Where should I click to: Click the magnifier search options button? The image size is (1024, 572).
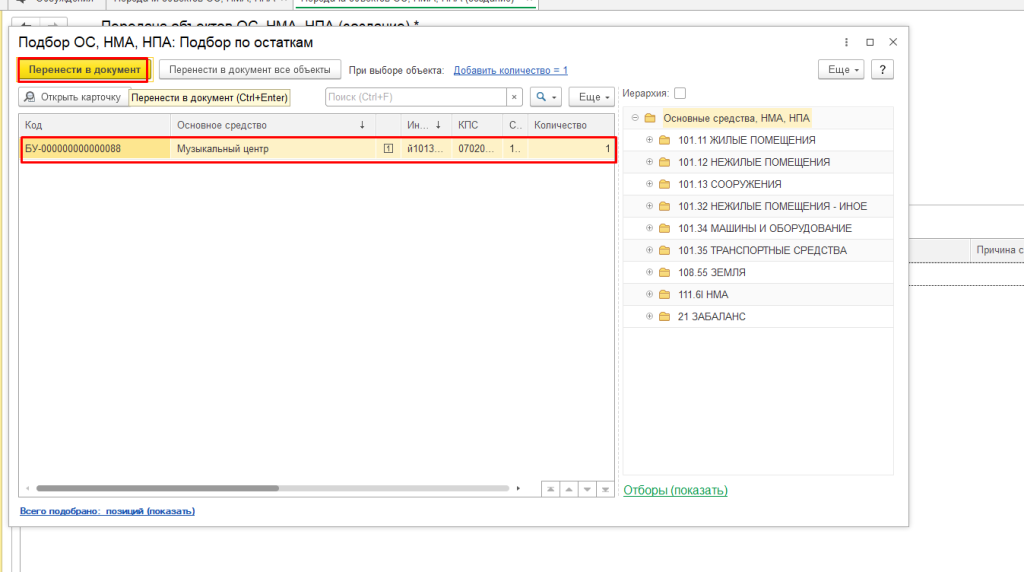[x=544, y=97]
